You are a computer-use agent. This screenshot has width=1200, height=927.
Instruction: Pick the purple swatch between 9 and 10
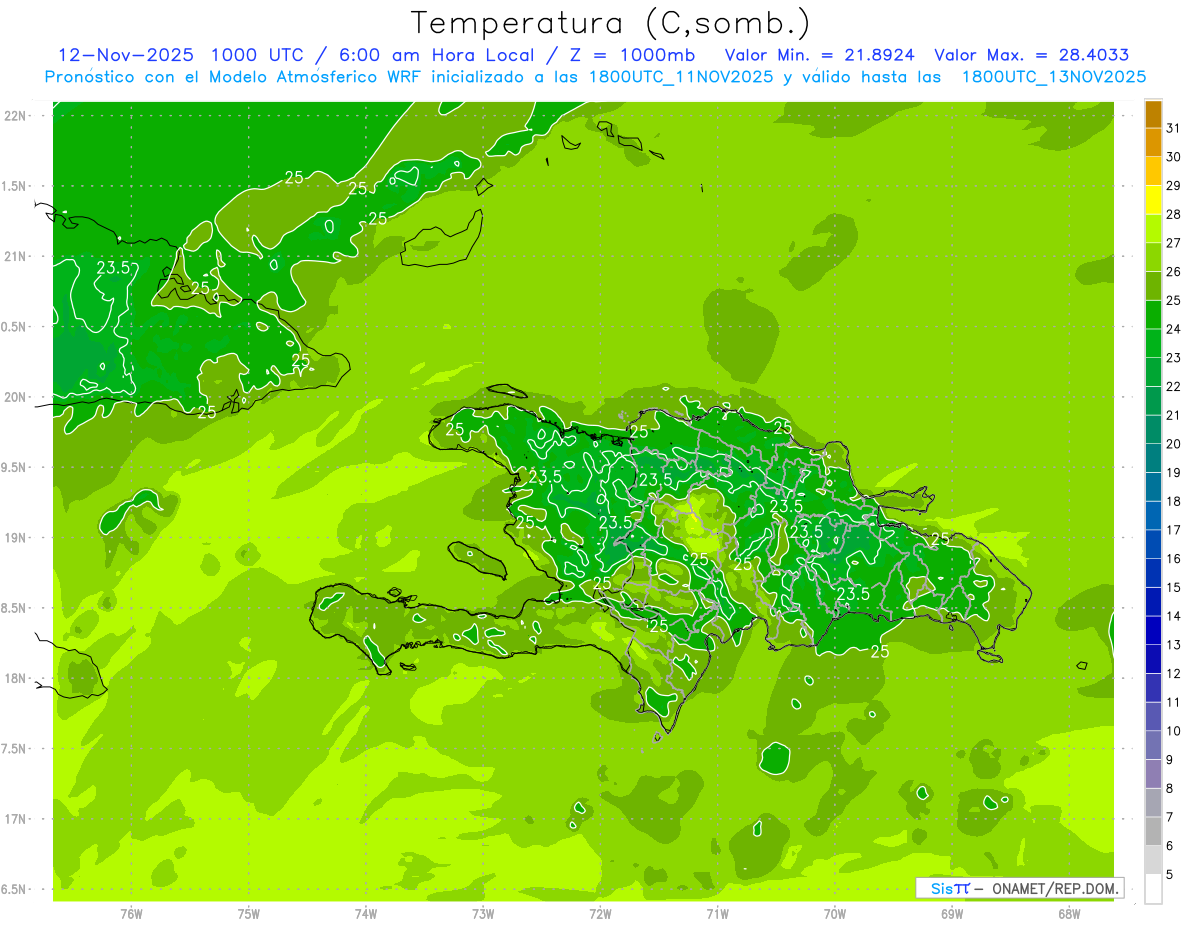[1153, 746]
